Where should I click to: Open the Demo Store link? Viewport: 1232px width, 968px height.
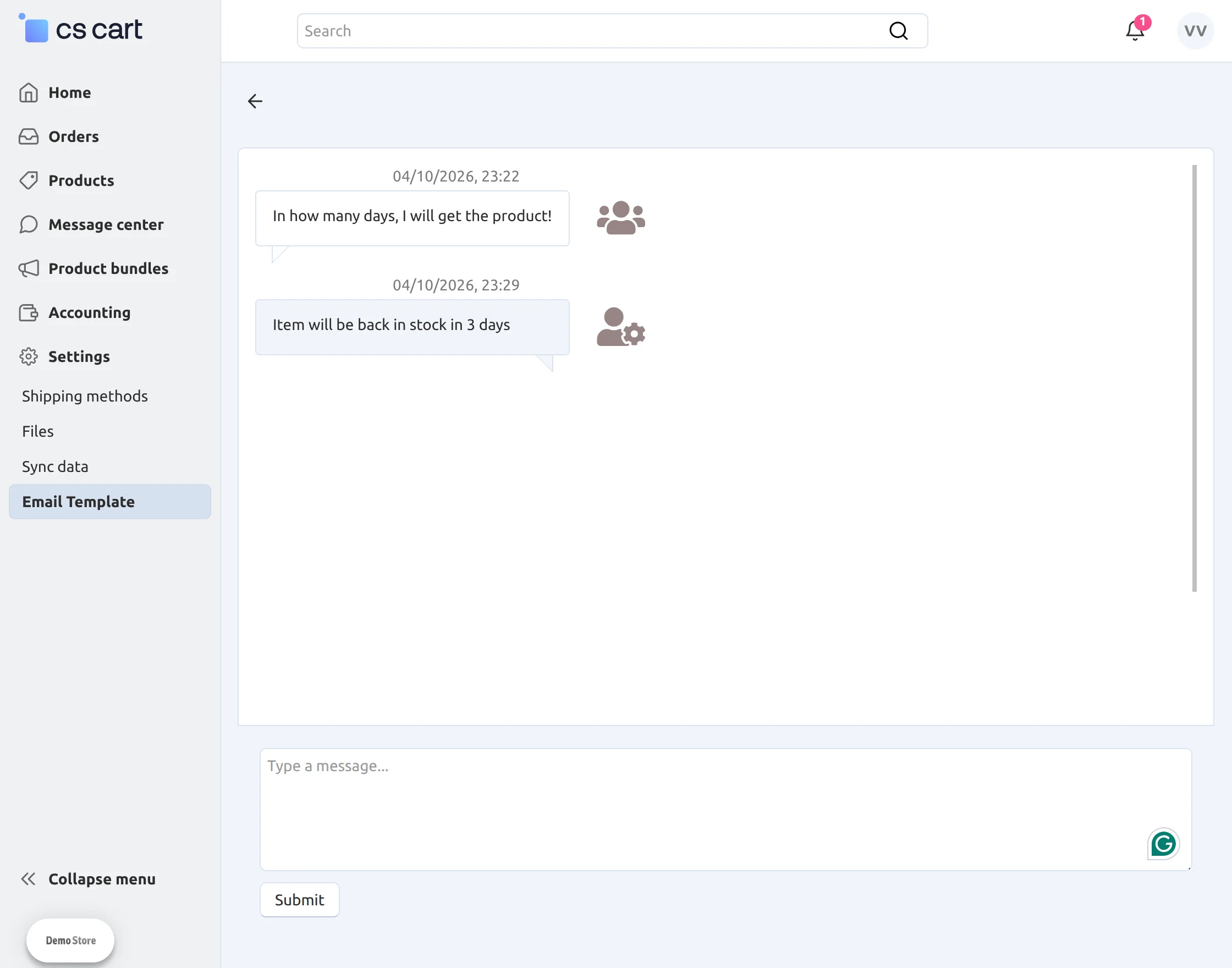[70, 941]
